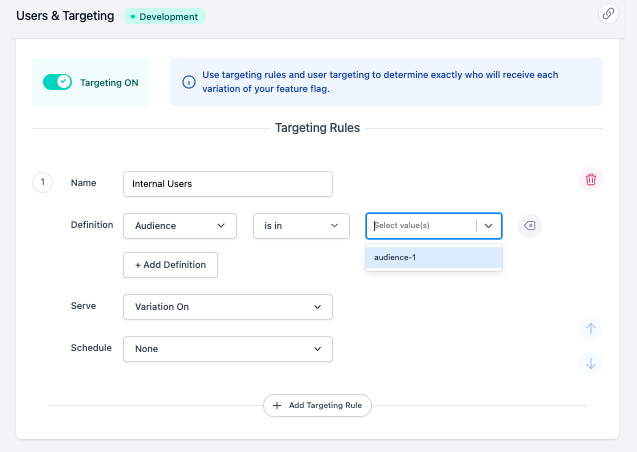This screenshot has width=637, height=452.
Task: Click the copy link icon in header
Action: pyautogui.click(x=607, y=14)
